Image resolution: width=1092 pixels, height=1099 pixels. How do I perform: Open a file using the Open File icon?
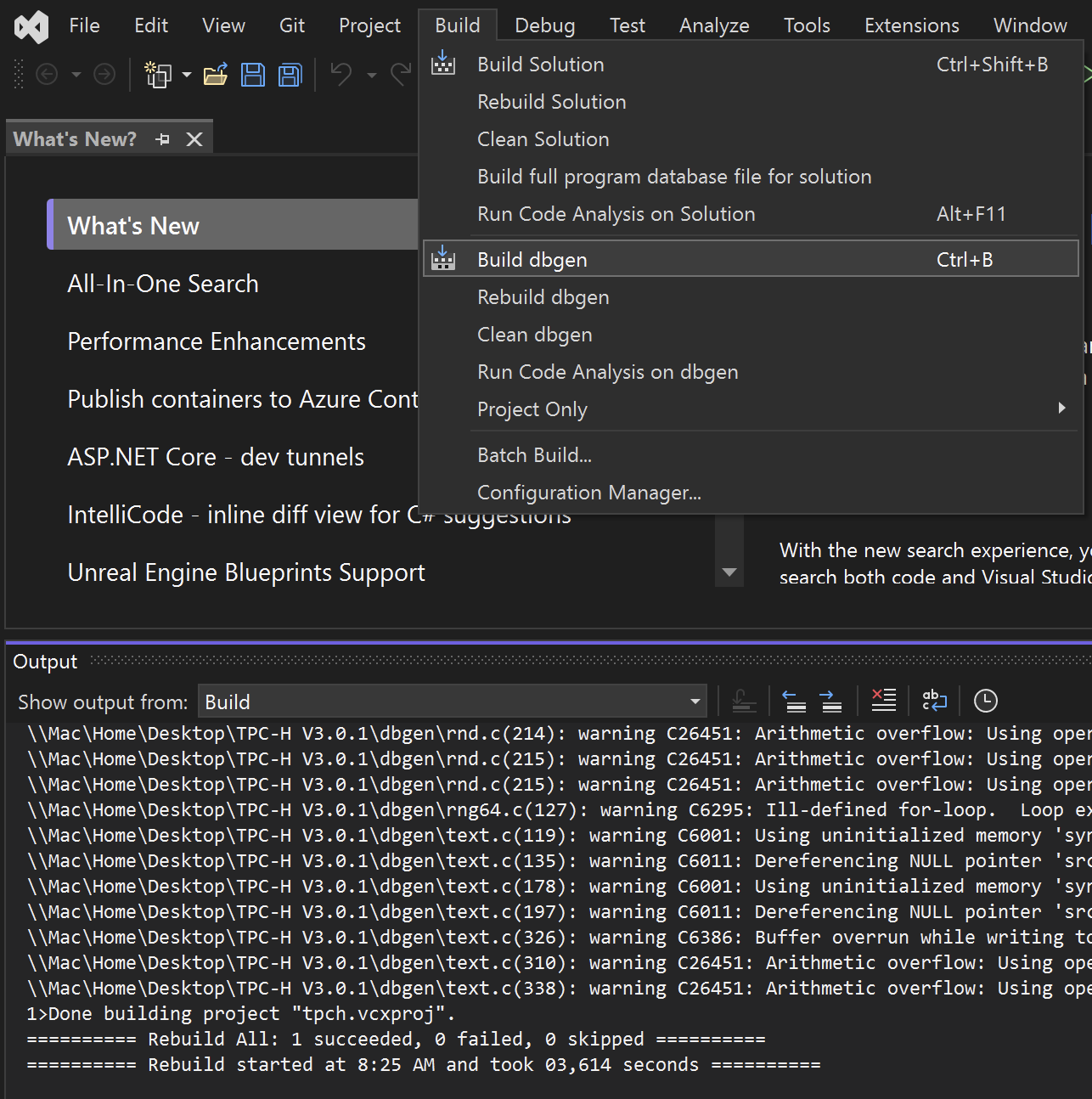click(x=216, y=75)
